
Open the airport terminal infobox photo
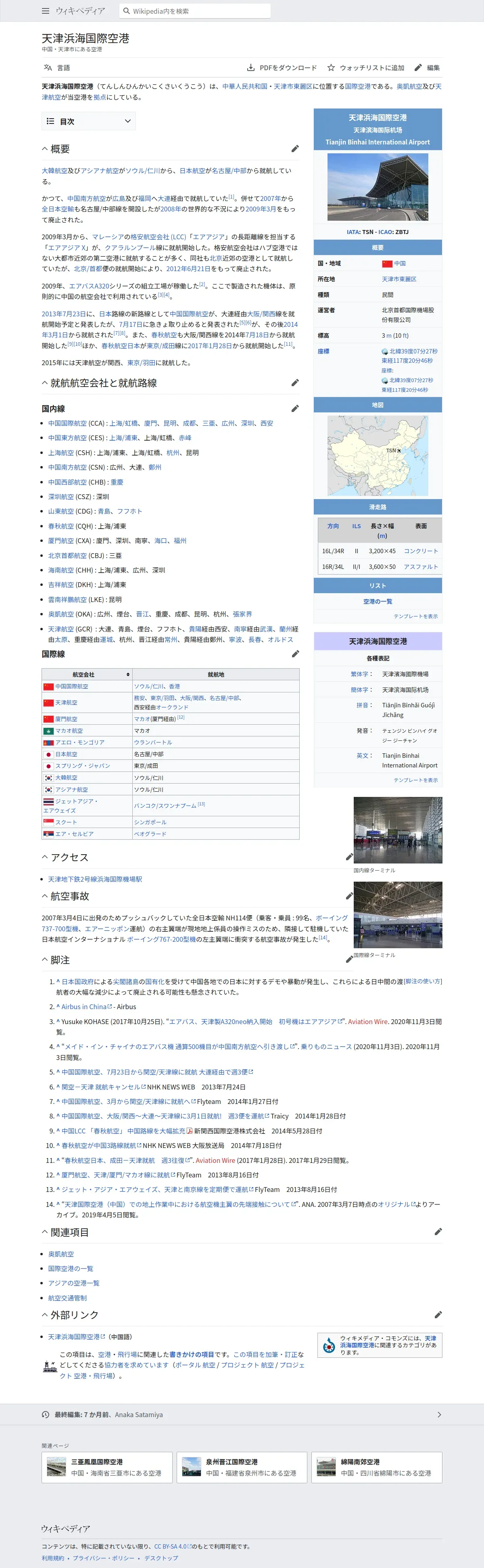378,187
